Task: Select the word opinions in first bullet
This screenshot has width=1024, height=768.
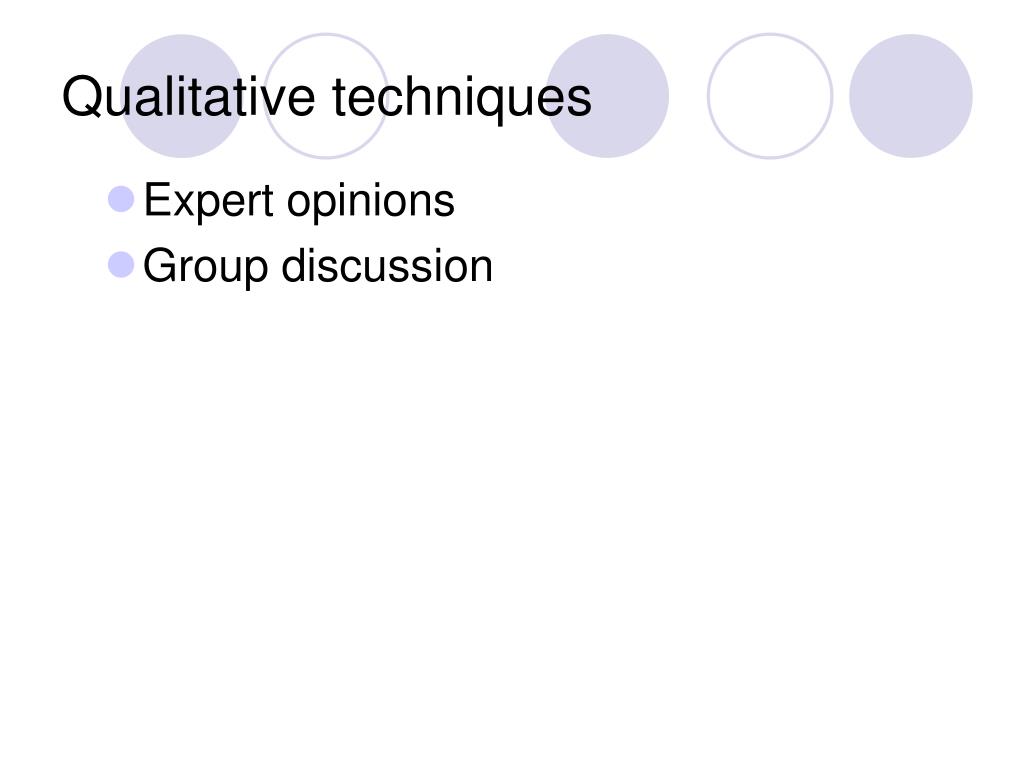Action: [x=371, y=201]
